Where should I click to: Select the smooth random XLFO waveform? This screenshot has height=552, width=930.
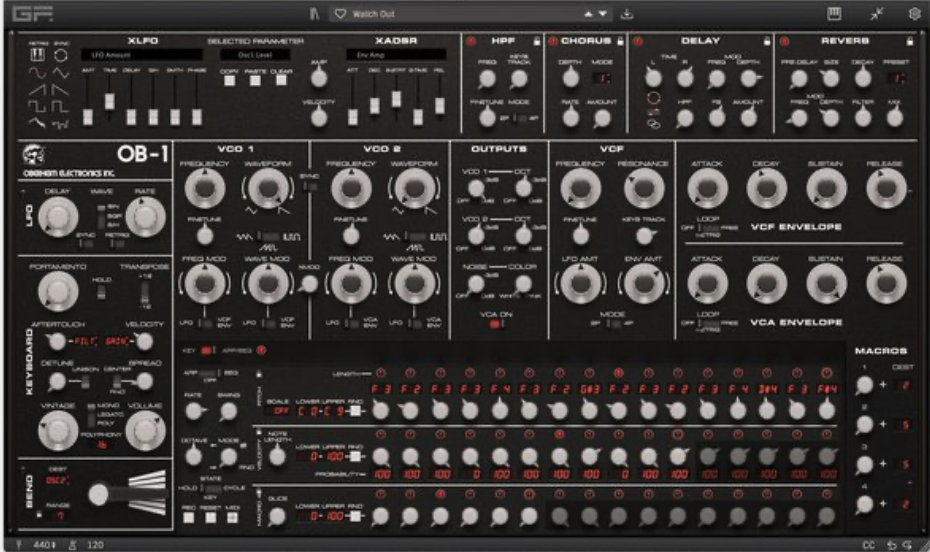coord(37,123)
